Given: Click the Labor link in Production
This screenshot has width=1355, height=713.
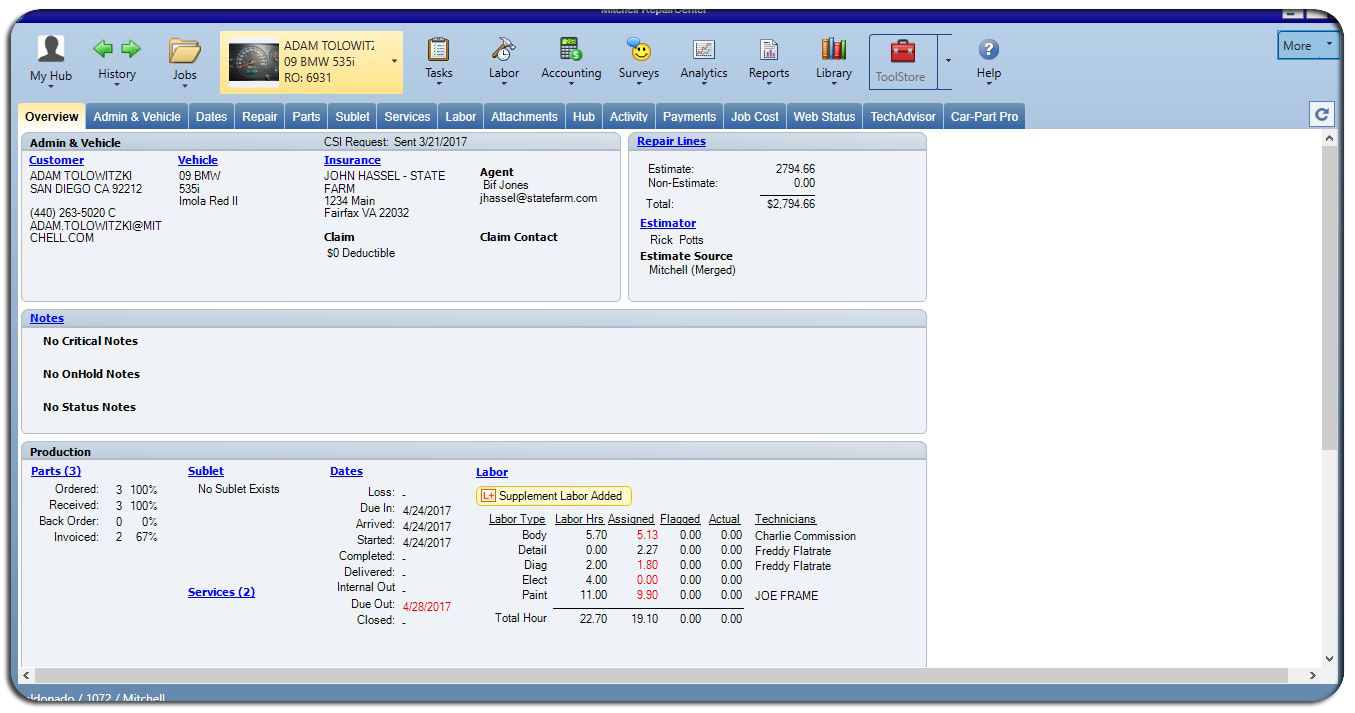Looking at the screenshot, I should tap(492, 472).
